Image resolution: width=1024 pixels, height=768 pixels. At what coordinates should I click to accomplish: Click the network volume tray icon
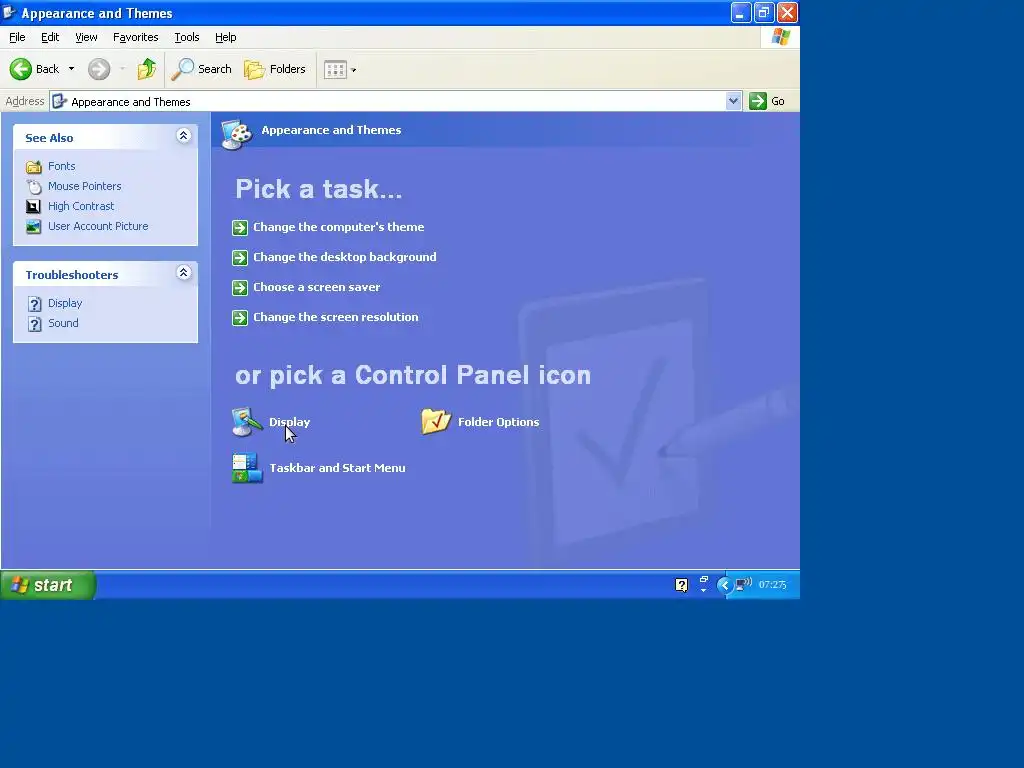click(x=744, y=584)
